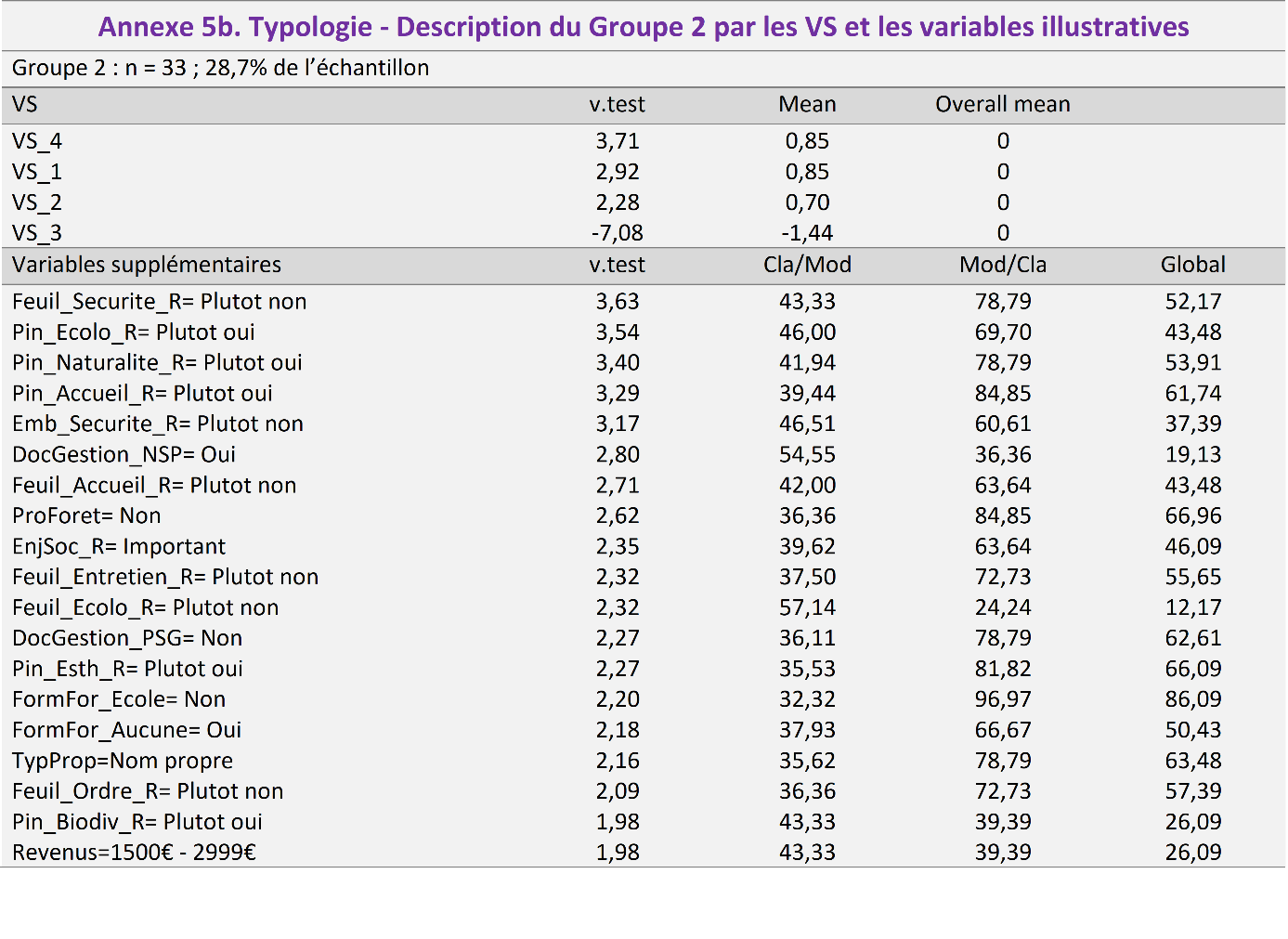
Task: Click Cla/Mod value '54,55'
Action: (807, 455)
